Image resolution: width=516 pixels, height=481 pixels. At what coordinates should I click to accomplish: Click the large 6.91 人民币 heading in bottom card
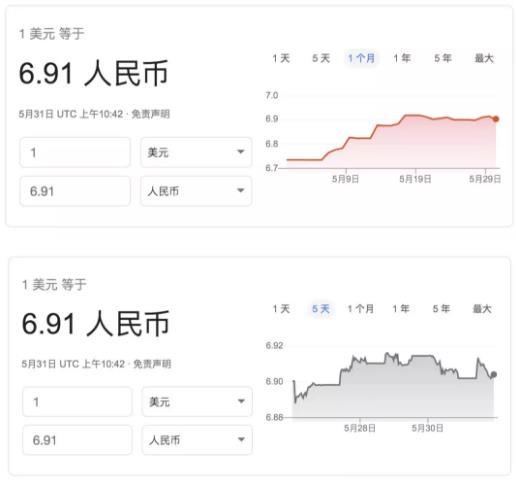pos(96,323)
